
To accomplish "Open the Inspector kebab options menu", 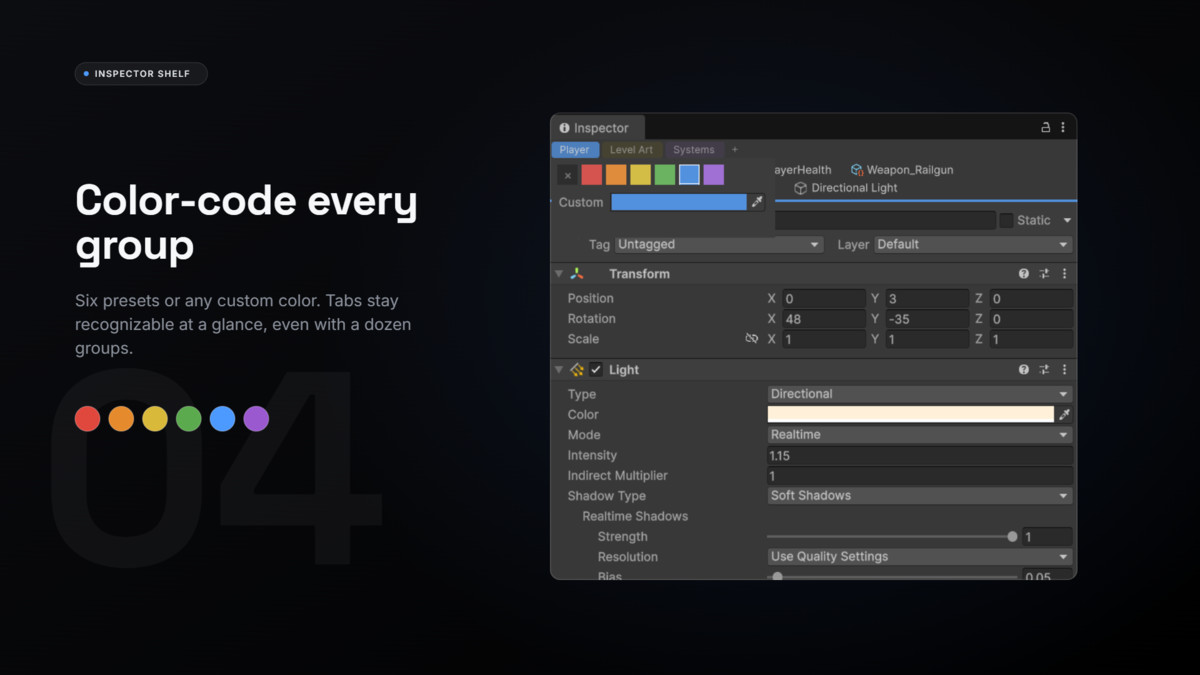I will 1063,128.
